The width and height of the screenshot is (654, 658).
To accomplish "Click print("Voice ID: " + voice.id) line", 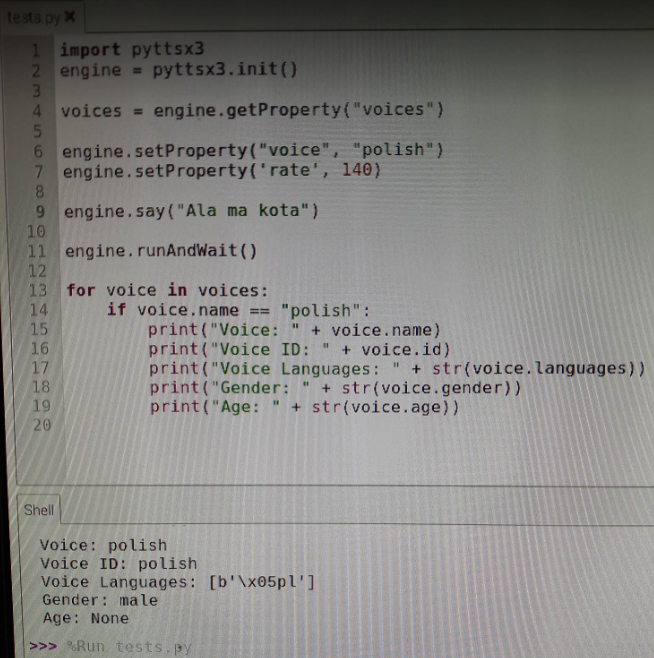I will coord(299,350).
